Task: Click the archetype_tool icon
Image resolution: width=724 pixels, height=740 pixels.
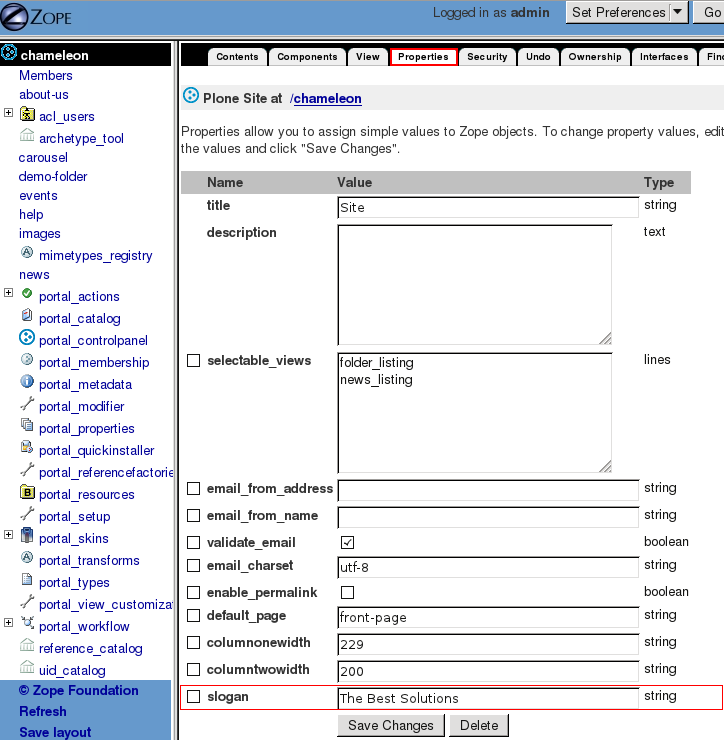Action: coord(27,136)
